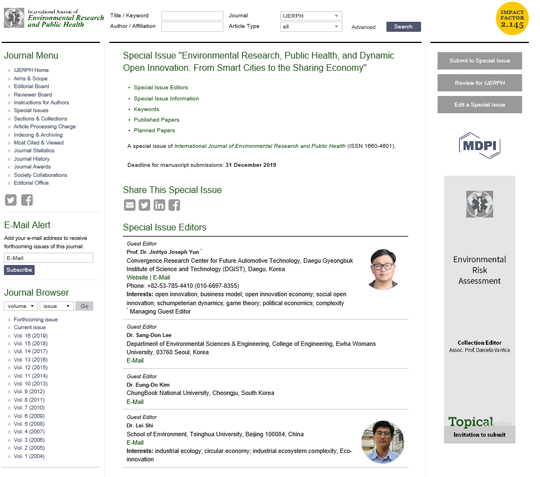The width and height of the screenshot is (540, 477).
Task: Jump to Special Issue Information link
Action: point(166,98)
